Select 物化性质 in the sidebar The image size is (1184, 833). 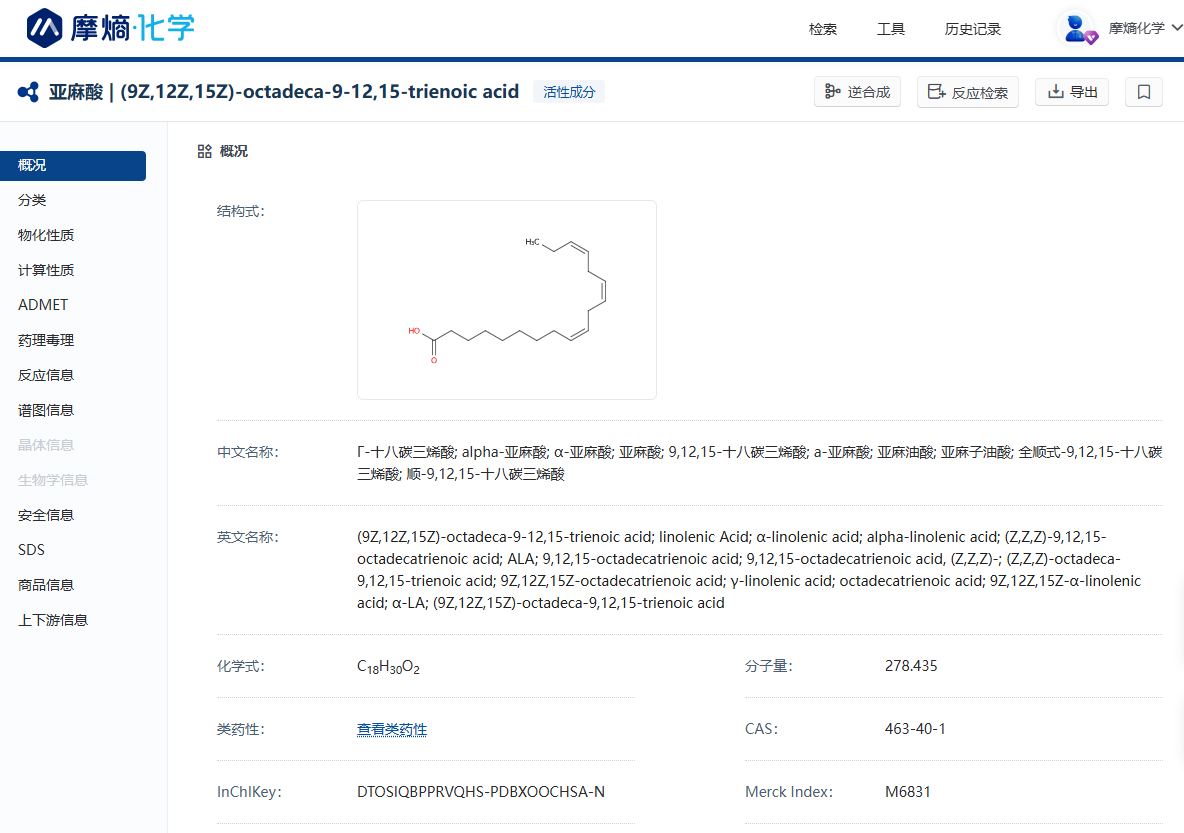coord(46,235)
